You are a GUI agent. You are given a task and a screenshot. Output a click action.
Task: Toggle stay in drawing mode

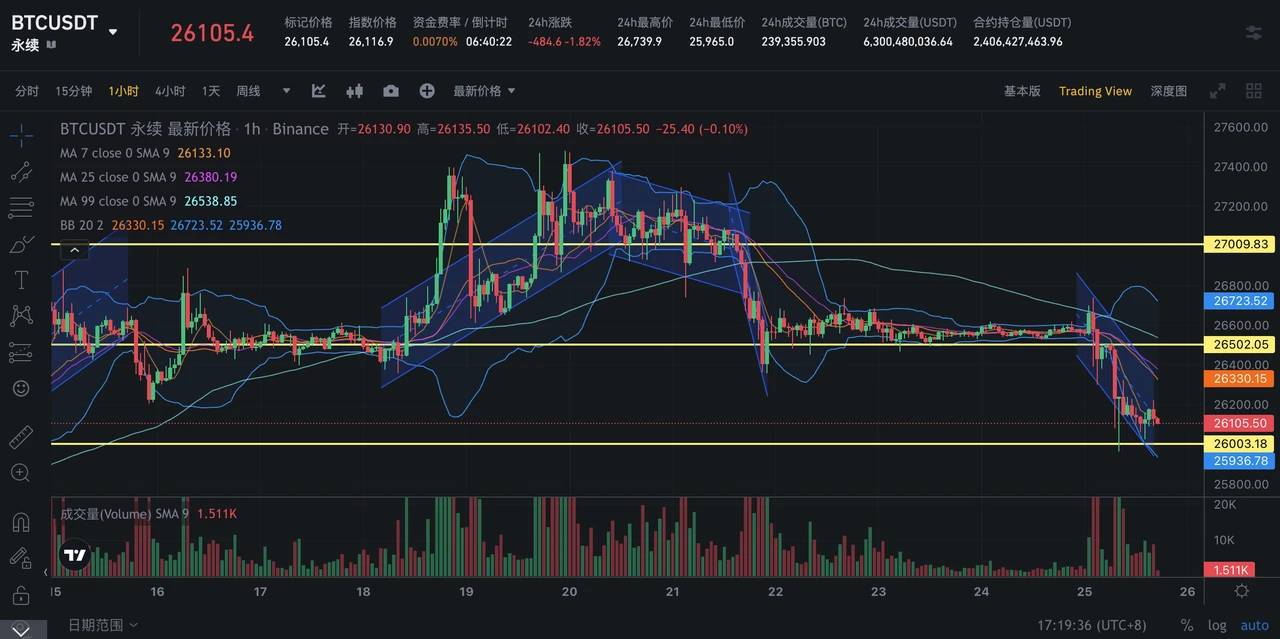pos(21,558)
